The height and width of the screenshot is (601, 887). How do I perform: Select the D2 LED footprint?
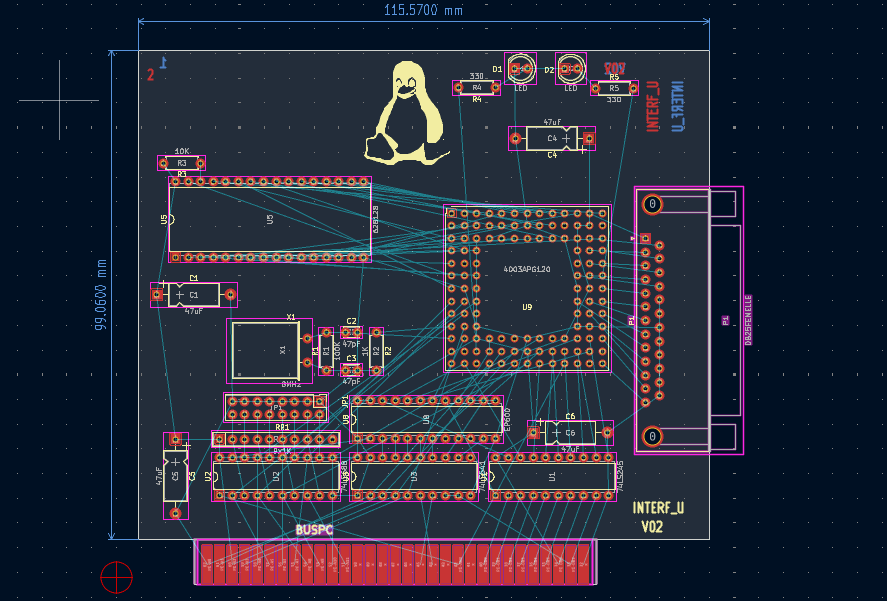571,69
